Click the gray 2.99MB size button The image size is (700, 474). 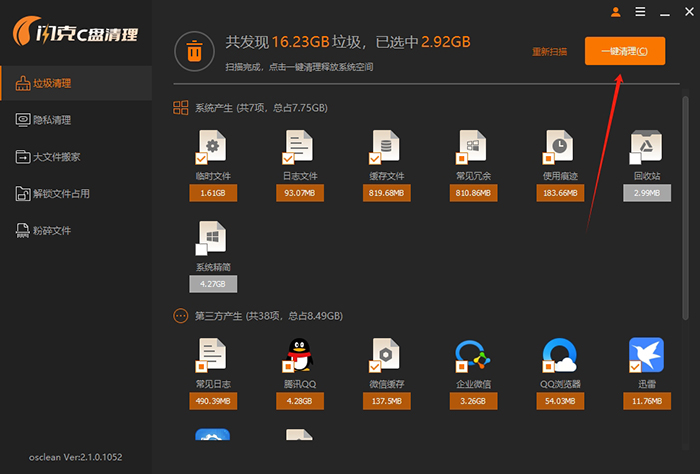point(646,193)
